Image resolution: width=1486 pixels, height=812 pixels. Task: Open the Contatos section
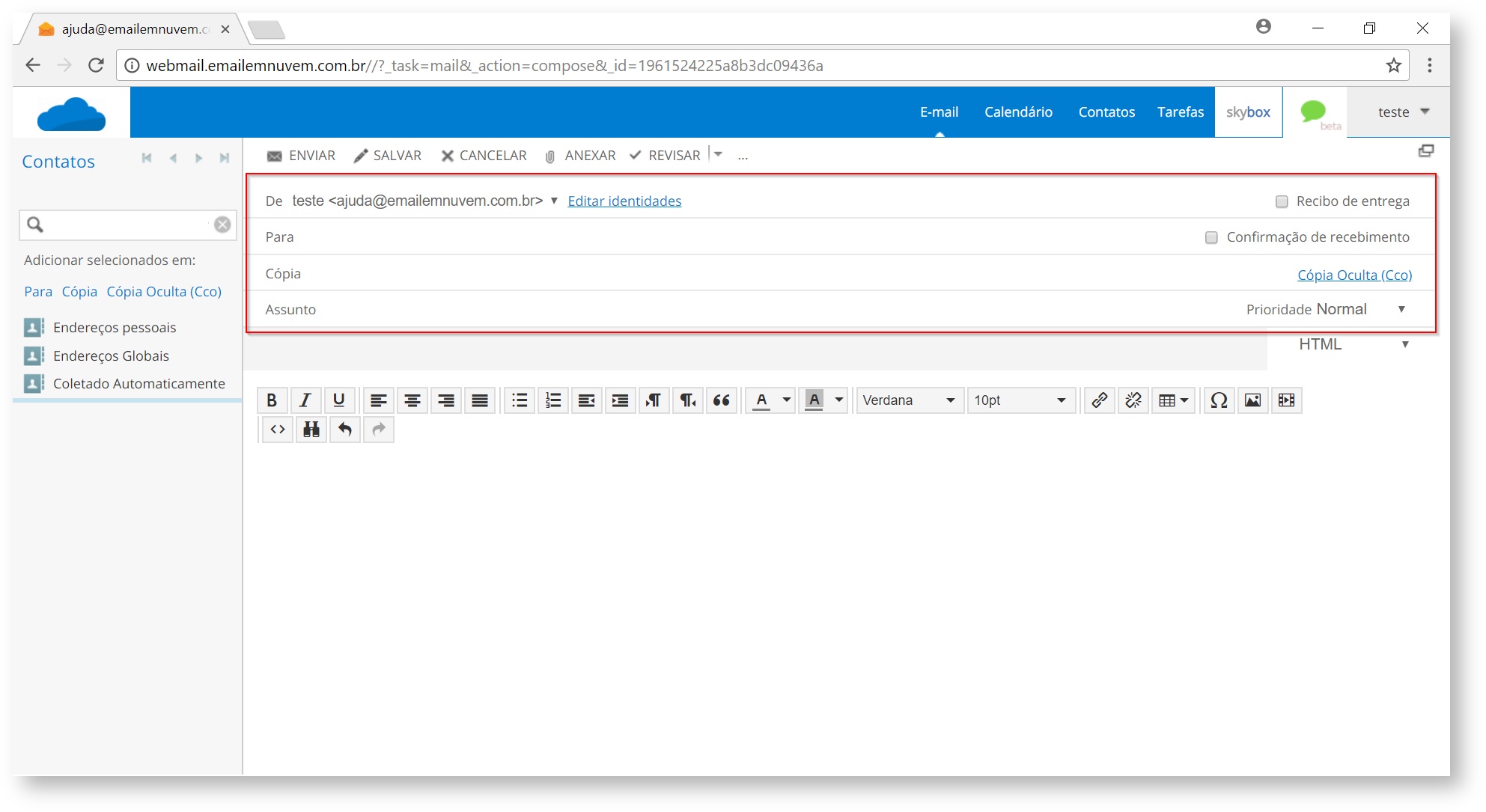(1106, 112)
